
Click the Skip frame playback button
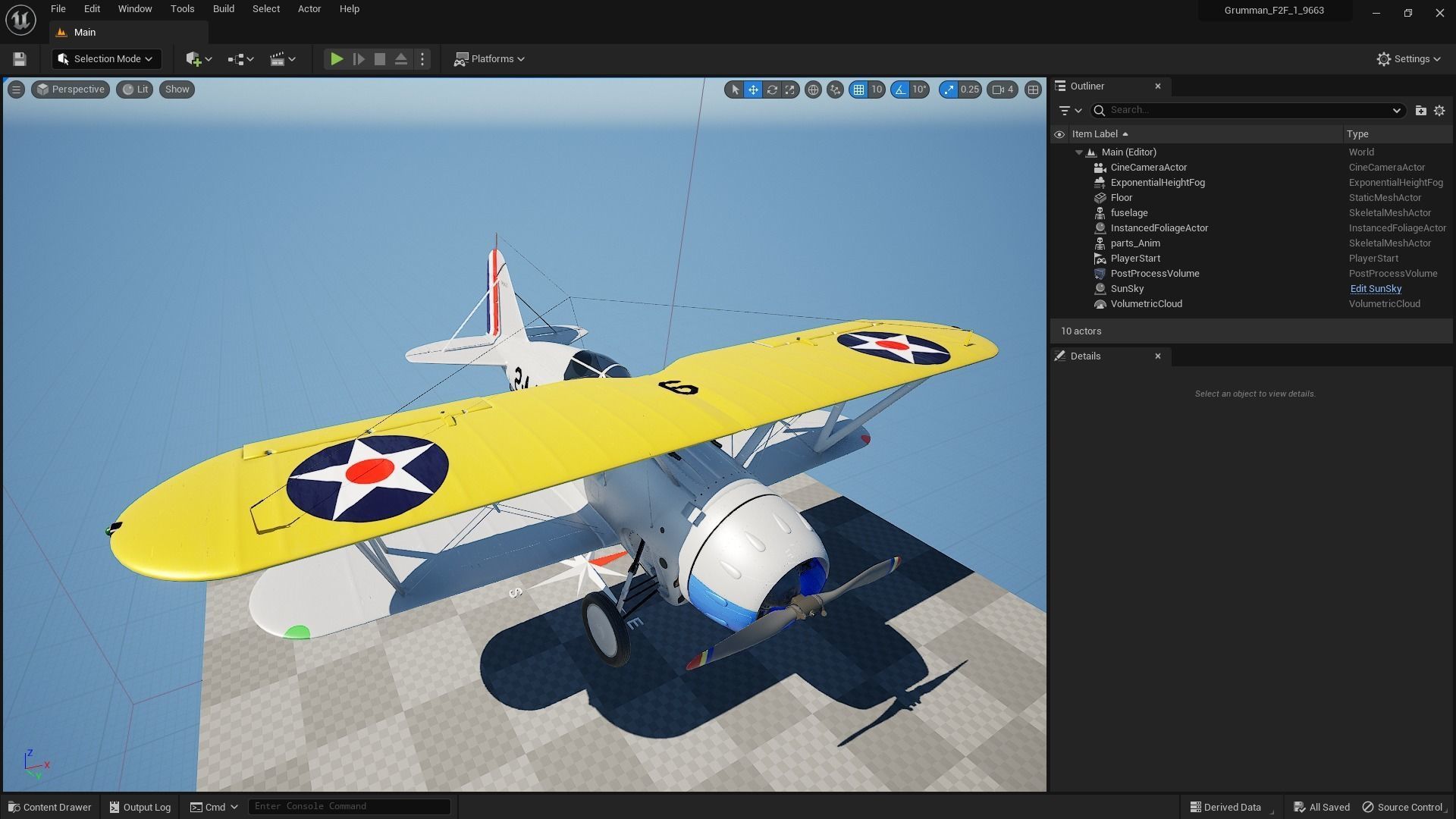[x=359, y=59]
